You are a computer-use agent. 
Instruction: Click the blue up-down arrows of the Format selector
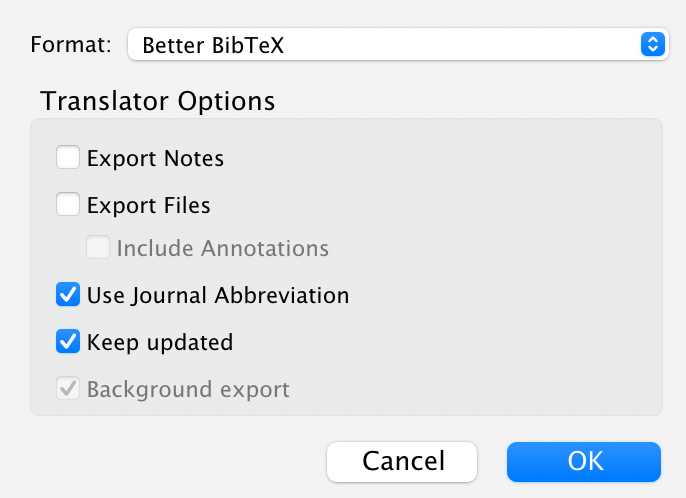653,44
